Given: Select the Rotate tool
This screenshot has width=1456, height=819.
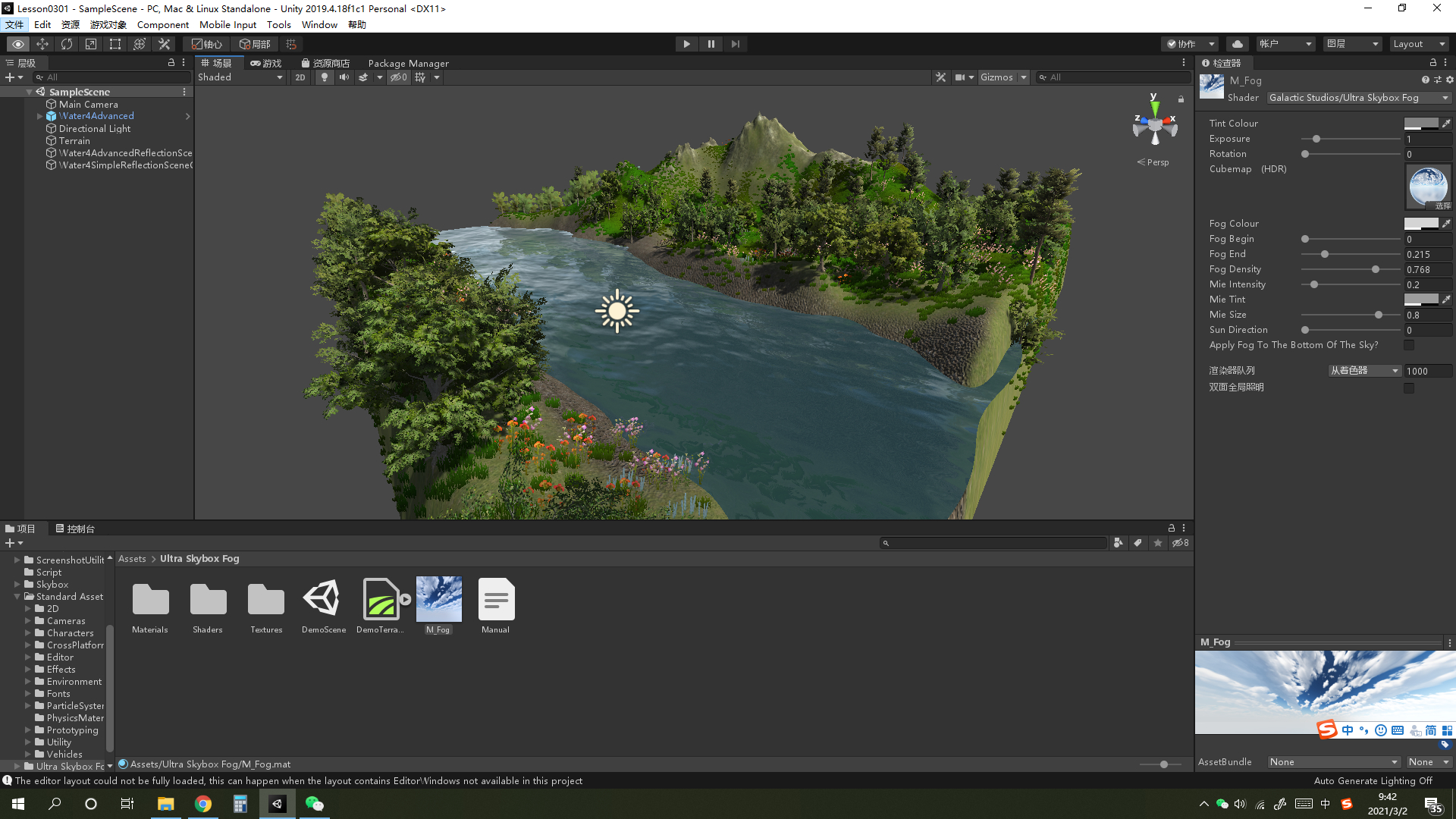Looking at the screenshot, I should click(67, 44).
